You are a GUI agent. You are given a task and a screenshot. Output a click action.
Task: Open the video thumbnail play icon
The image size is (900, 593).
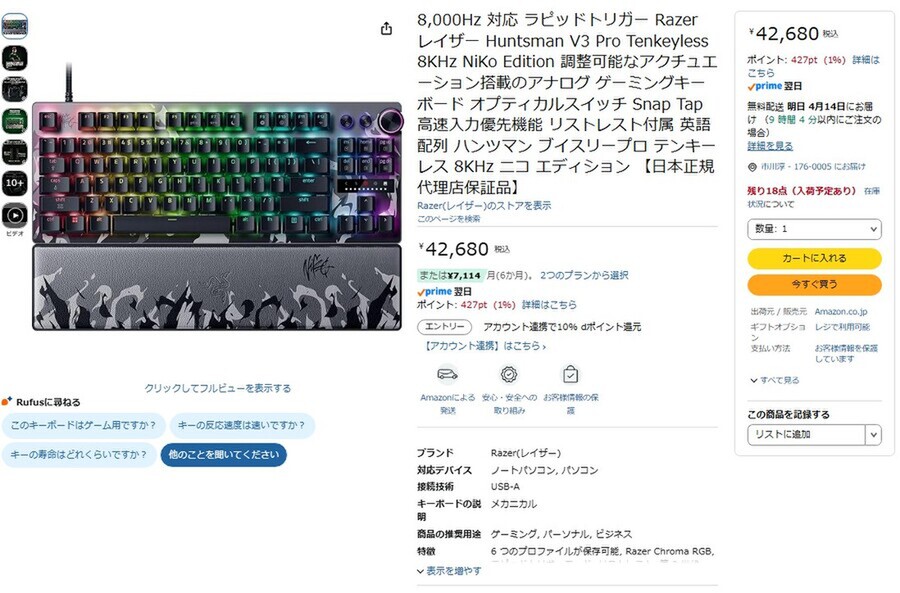pyautogui.click(x=14, y=216)
